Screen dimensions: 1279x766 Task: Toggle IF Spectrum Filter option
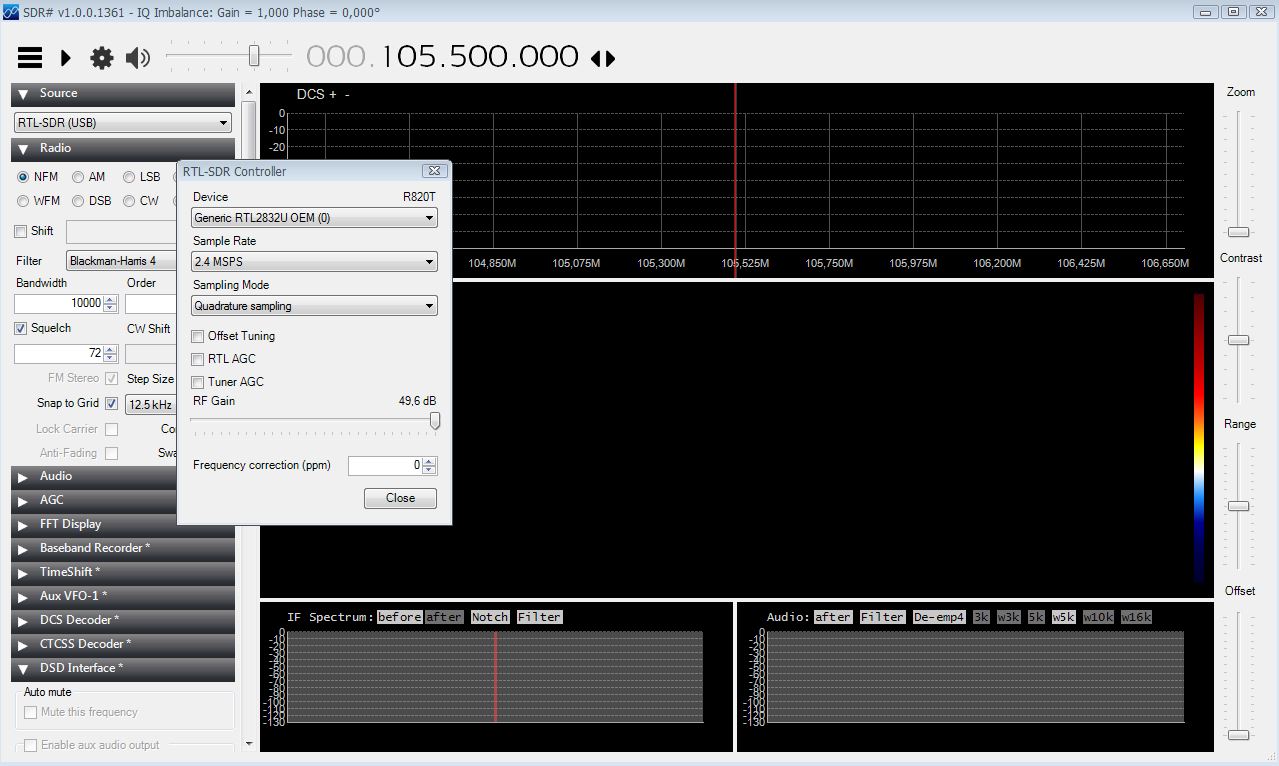pos(540,617)
